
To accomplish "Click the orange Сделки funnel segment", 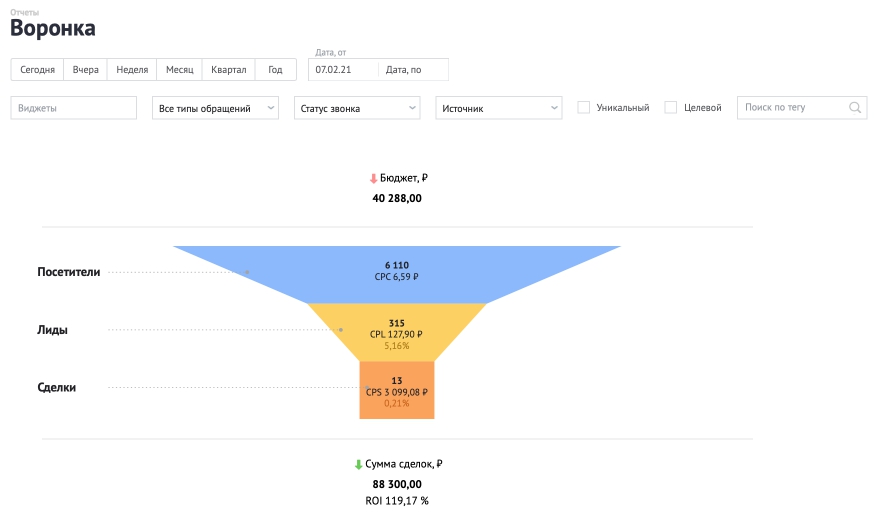I will (397, 390).
